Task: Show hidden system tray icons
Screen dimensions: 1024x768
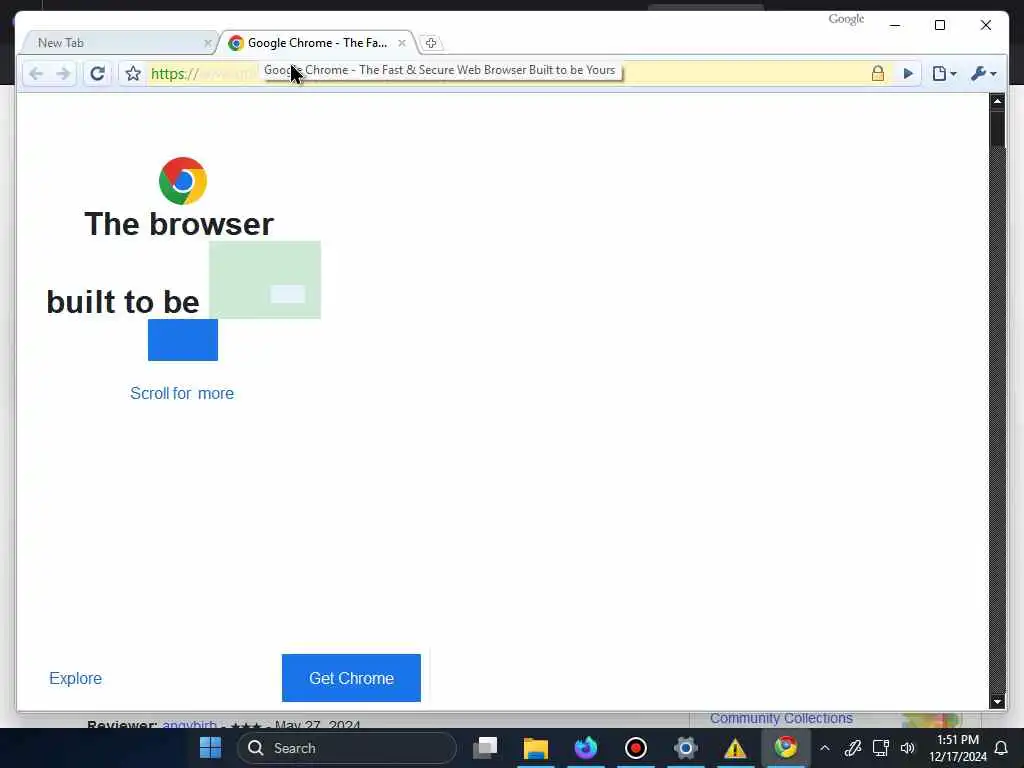Action: [825, 748]
